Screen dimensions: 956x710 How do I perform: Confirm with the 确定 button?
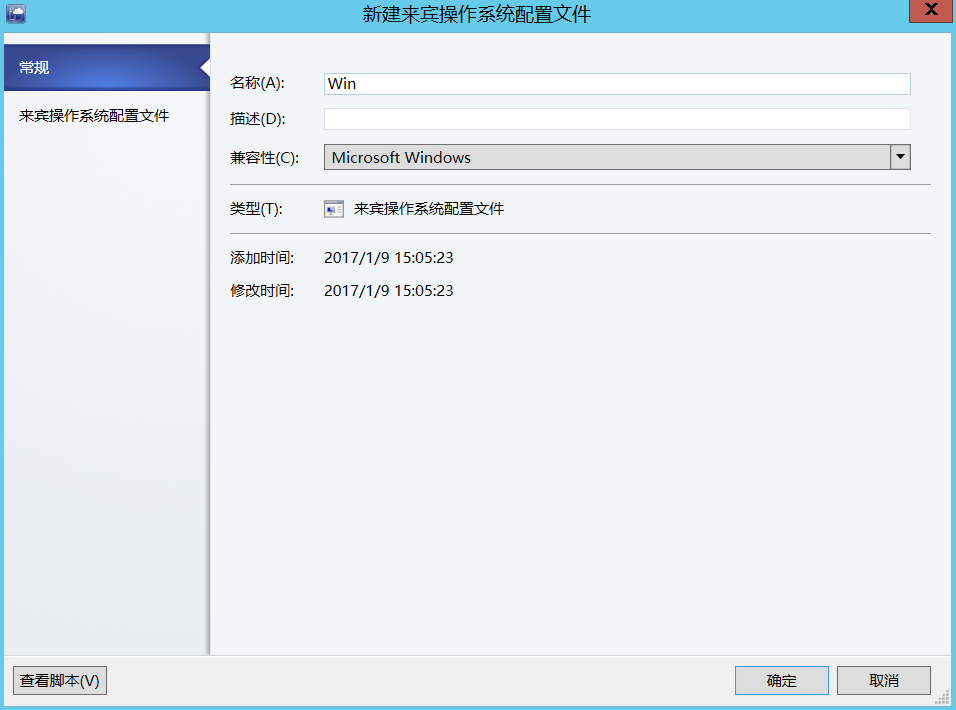pyautogui.click(x=782, y=680)
